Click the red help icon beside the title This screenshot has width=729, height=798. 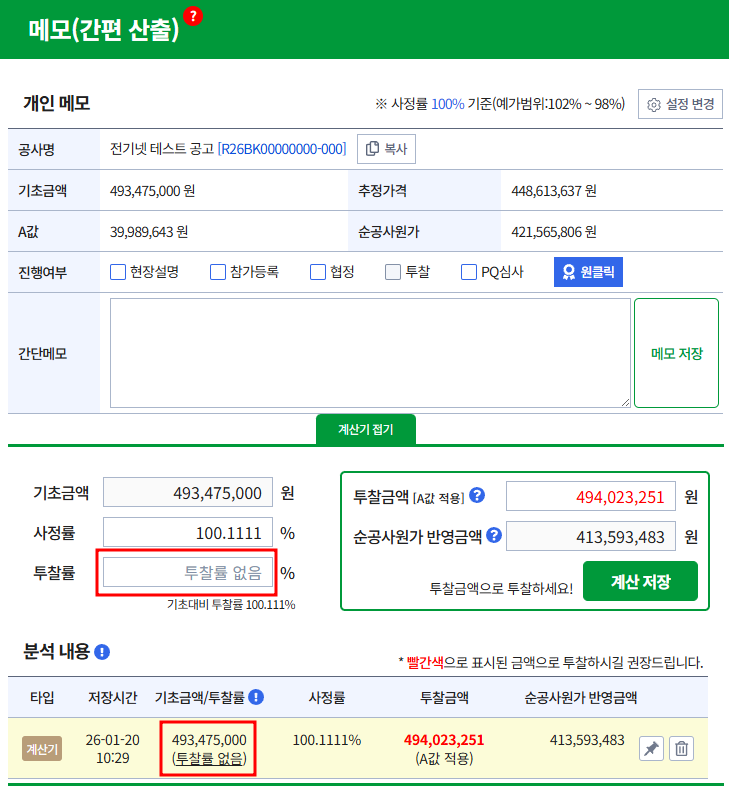193,16
